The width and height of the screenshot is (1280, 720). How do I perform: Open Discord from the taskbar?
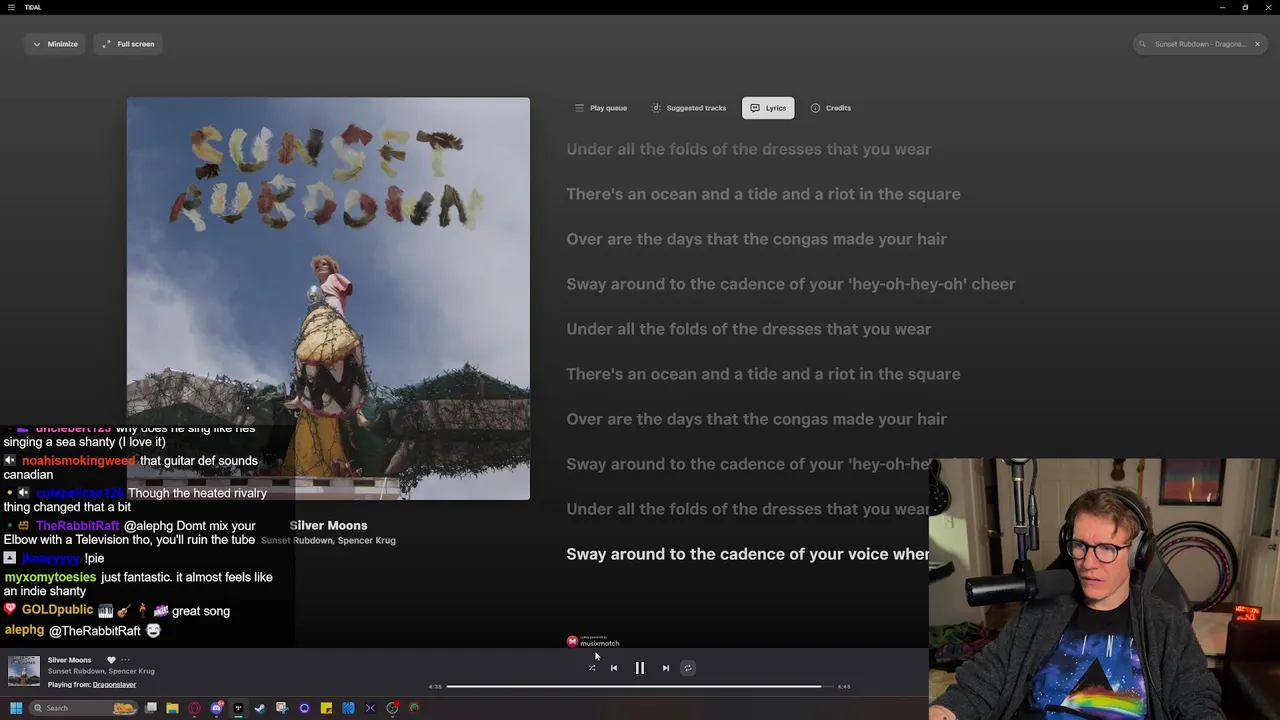tap(216, 708)
